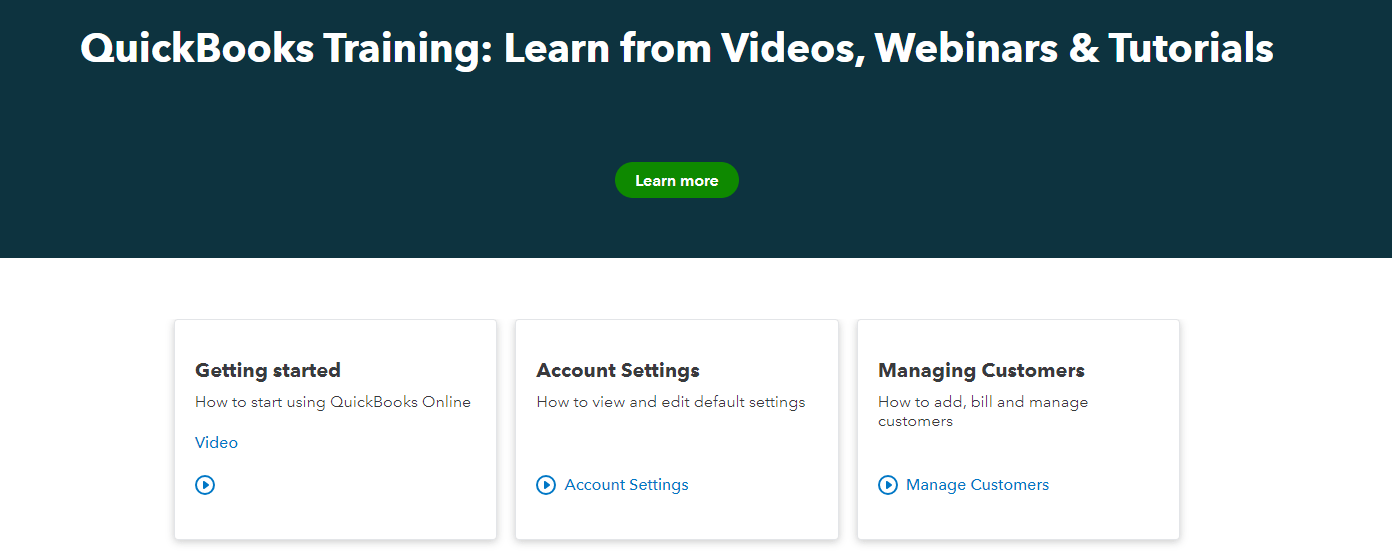
Task: Click play icon beside Account Settings link
Action: 546,485
